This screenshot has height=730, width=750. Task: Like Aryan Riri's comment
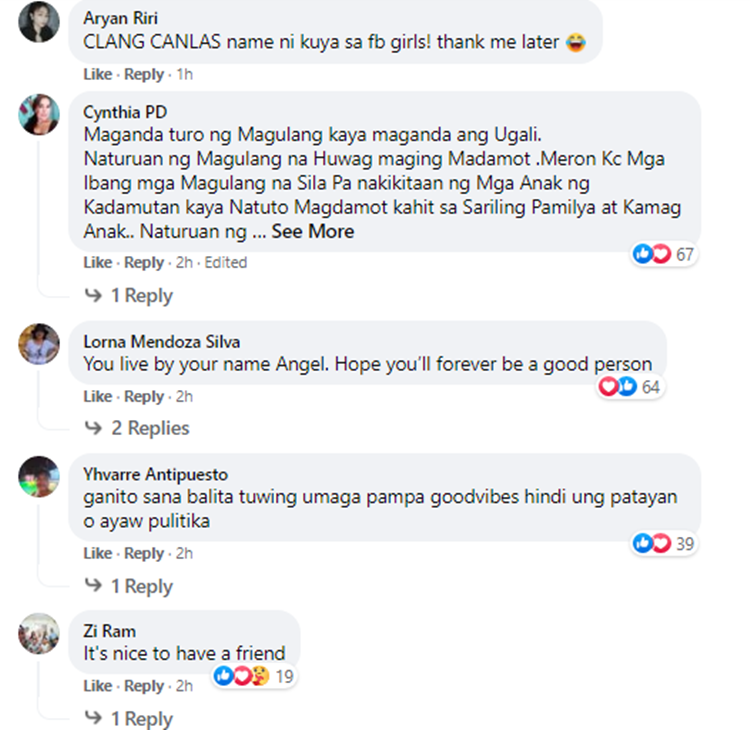click(98, 75)
